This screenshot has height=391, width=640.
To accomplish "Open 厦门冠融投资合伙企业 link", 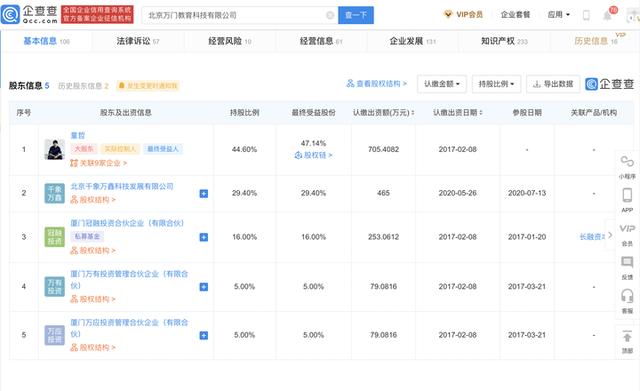I will pyautogui.click(x=127, y=223).
